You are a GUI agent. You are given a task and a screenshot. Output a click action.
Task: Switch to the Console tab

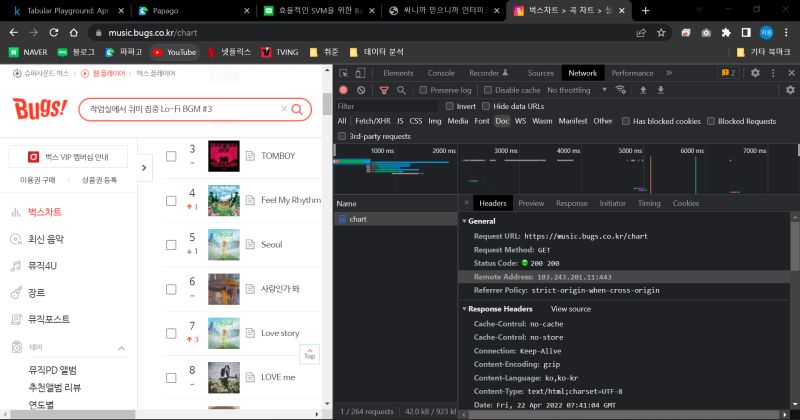[441, 73]
